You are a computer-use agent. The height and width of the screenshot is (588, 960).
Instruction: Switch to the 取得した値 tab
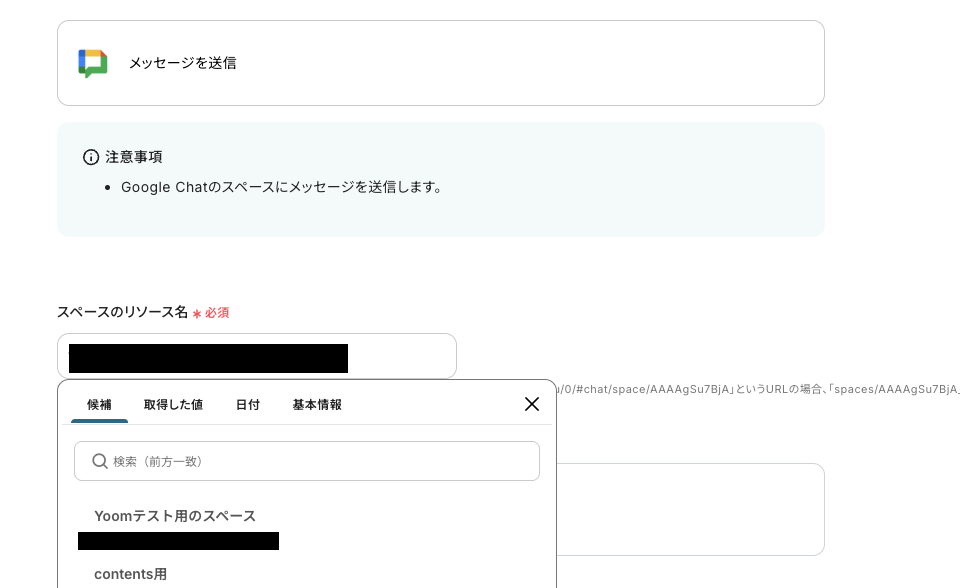point(172,404)
